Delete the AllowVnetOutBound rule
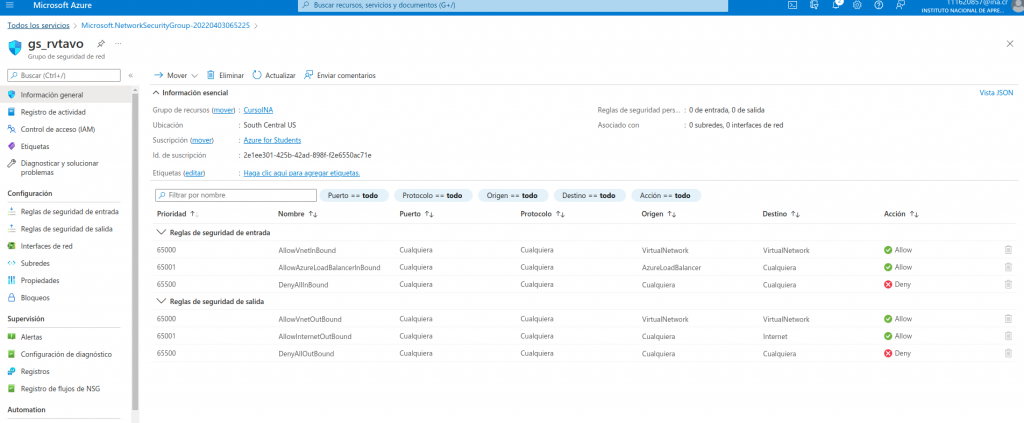Screen dimensions: 1024x423 (1008, 319)
